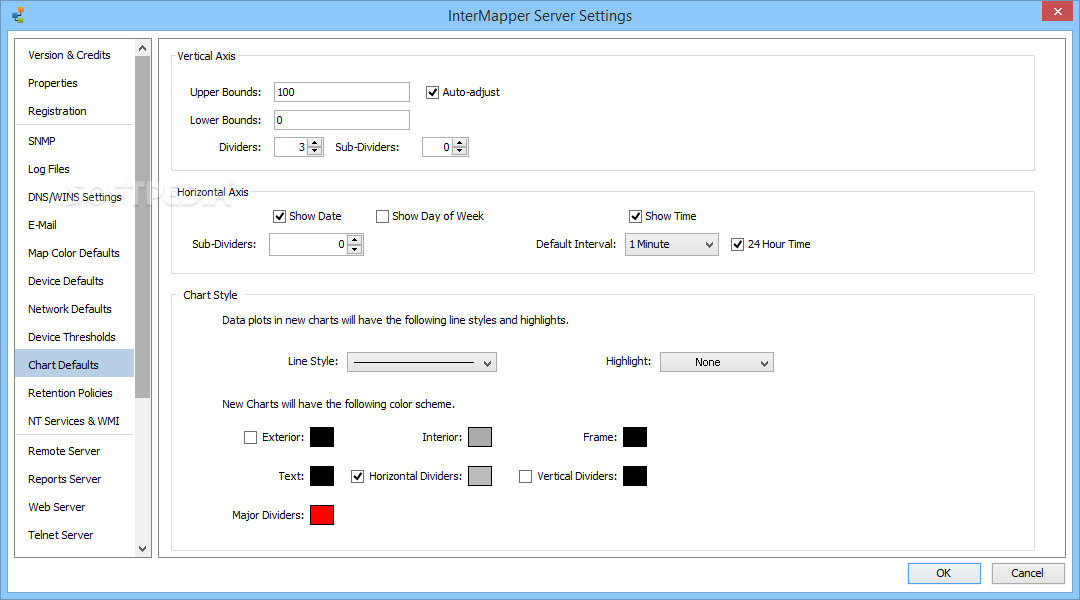Decrease Horizontal Axis Sub-Dividers value
The image size is (1080, 600).
pos(355,249)
